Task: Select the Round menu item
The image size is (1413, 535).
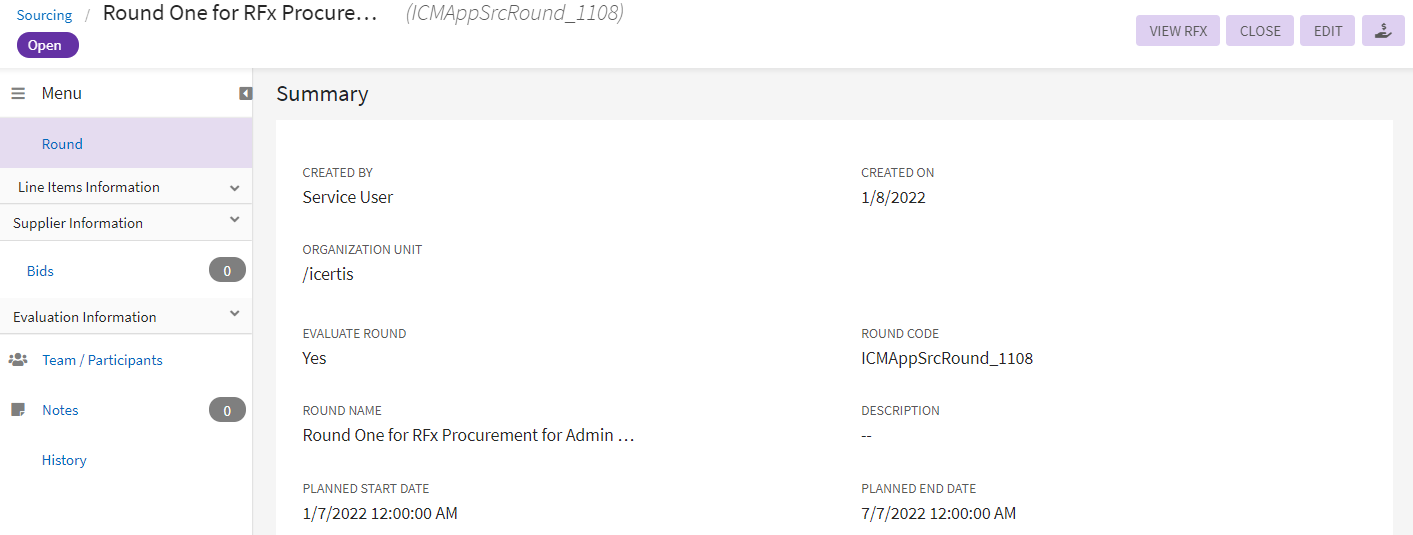Action: coord(126,143)
